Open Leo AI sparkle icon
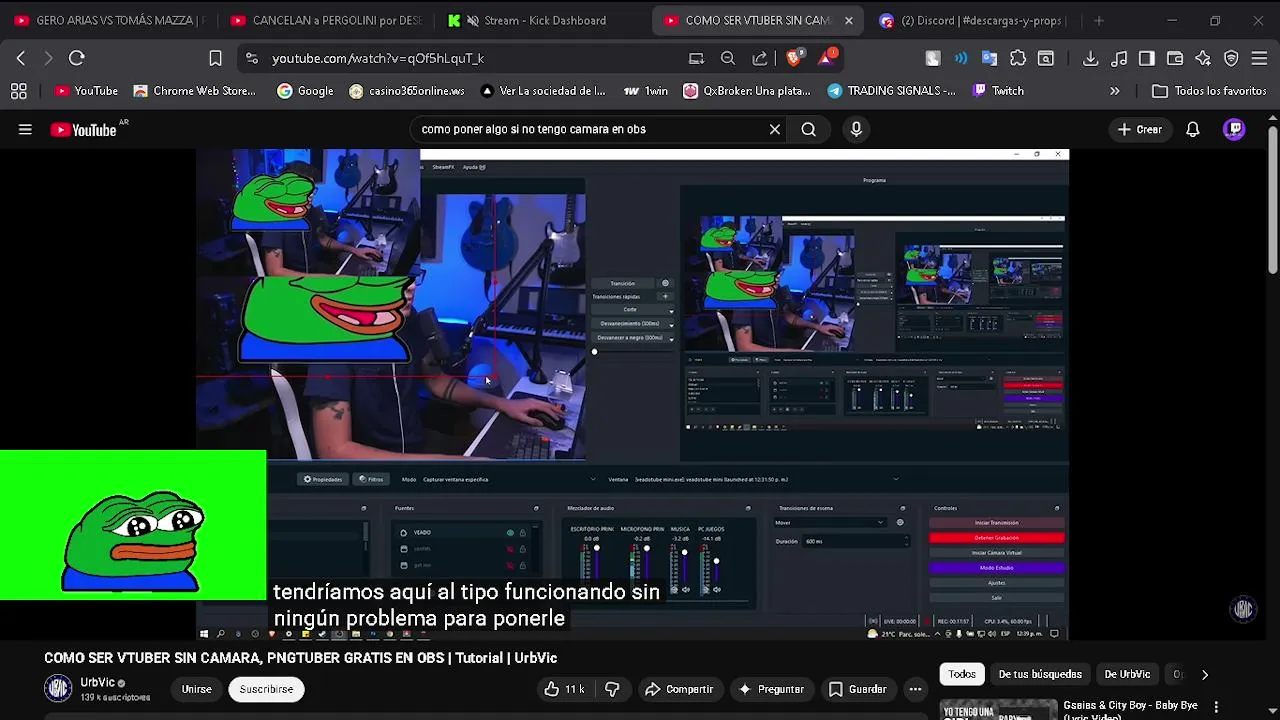 click(1203, 58)
